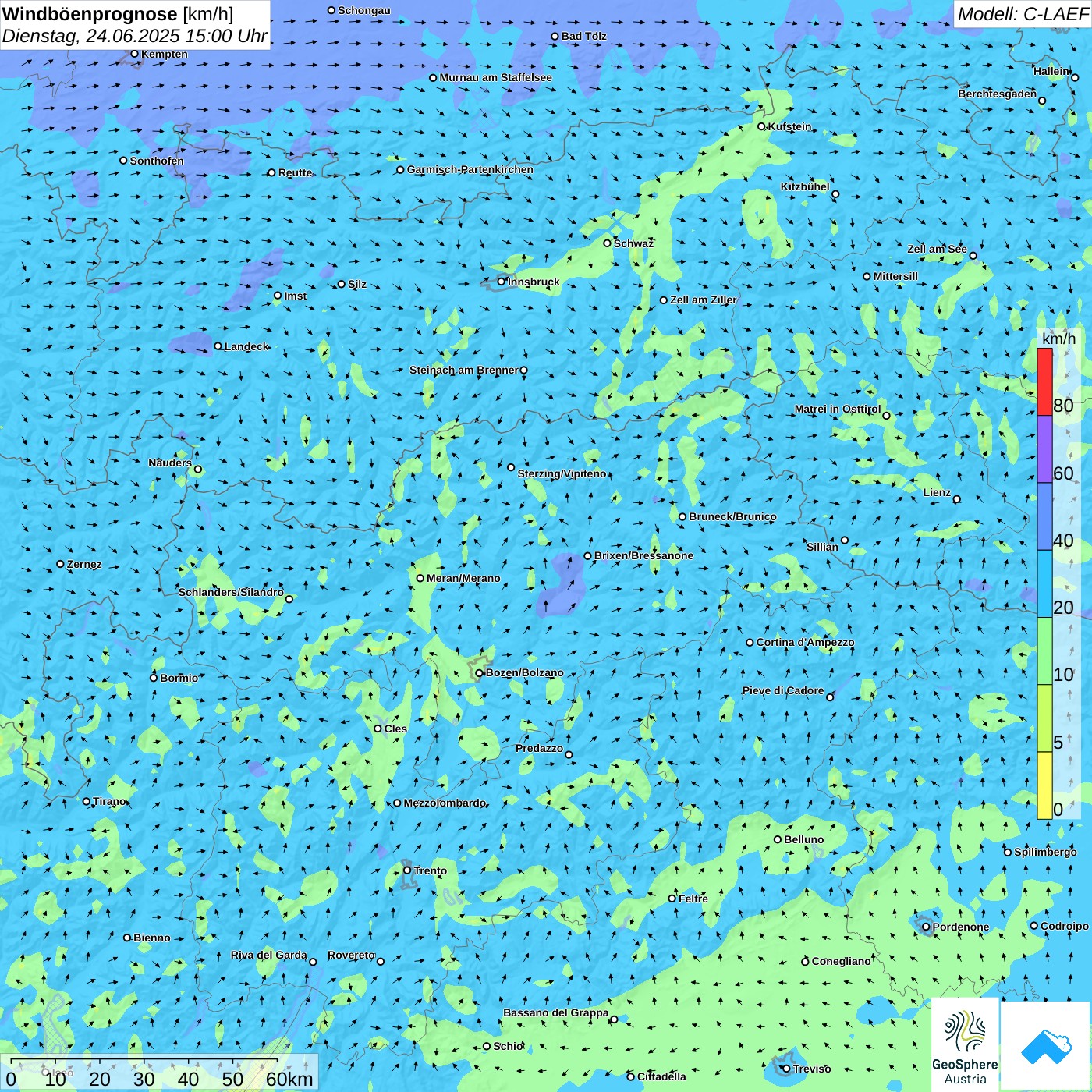Click the Steinach am Brenner label
This screenshot has width=1092, height=1092.
pos(464,370)
